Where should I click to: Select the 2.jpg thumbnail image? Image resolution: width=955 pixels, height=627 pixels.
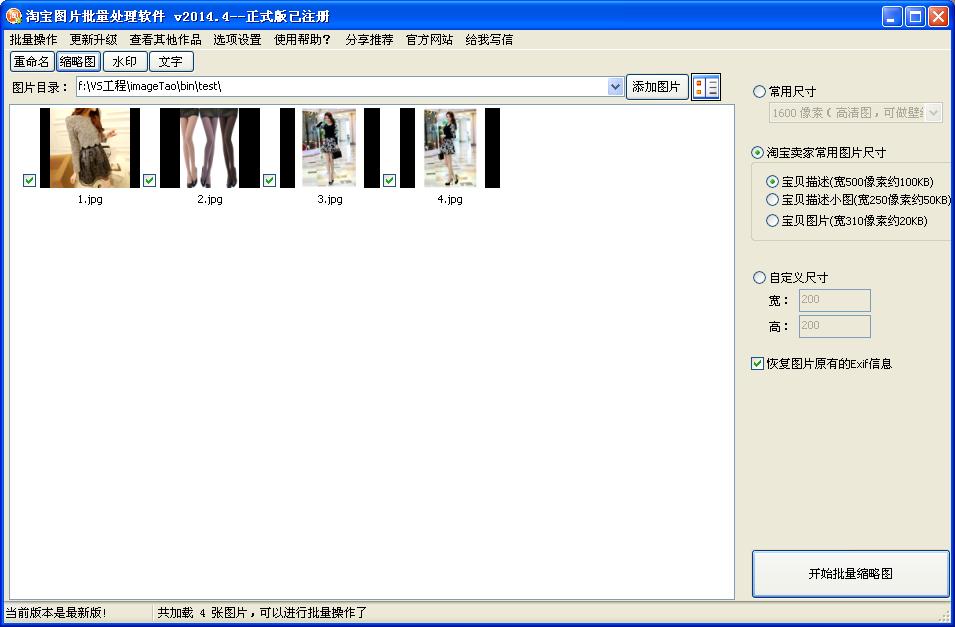tap(210, 148)
